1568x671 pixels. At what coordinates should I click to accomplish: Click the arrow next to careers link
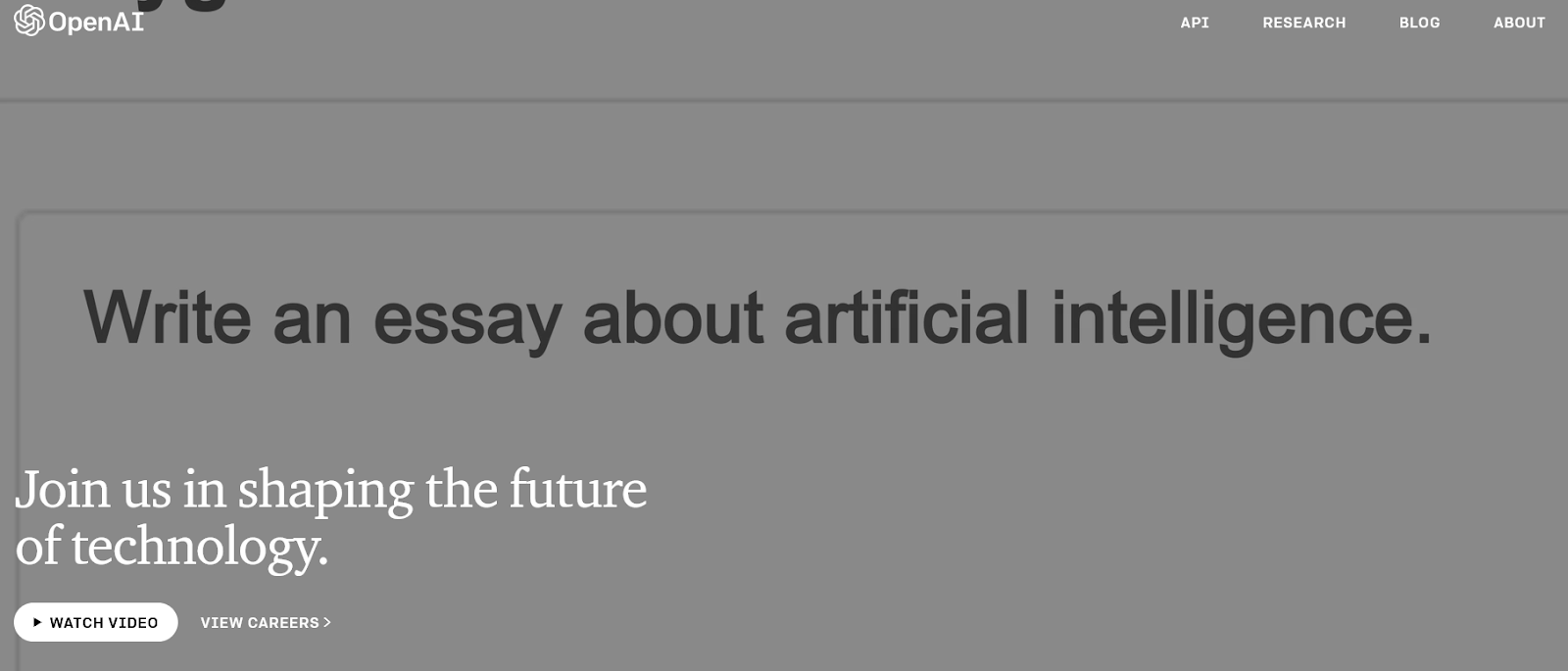[x=326, y=622]
